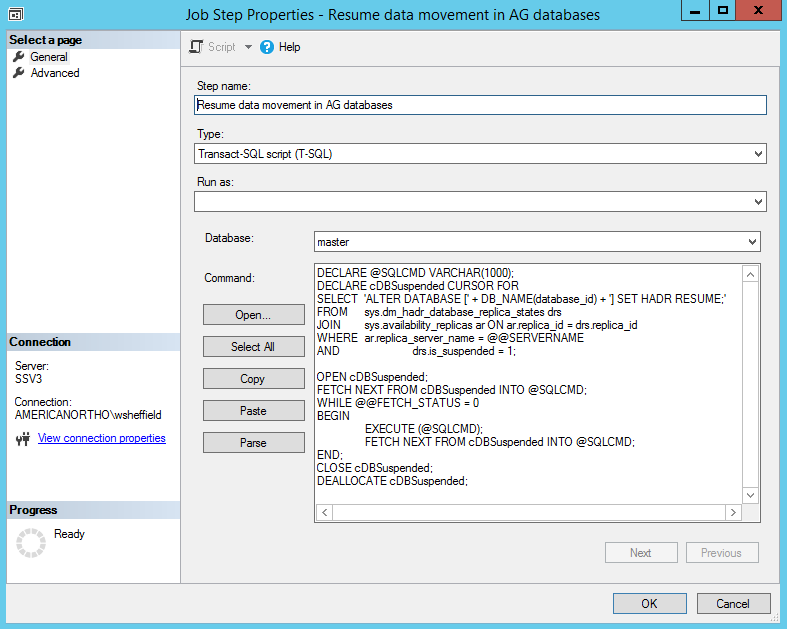Click the disabled Previous button
Screen dimensions: 787x629
pyautogui.click(x=722, y=553)
